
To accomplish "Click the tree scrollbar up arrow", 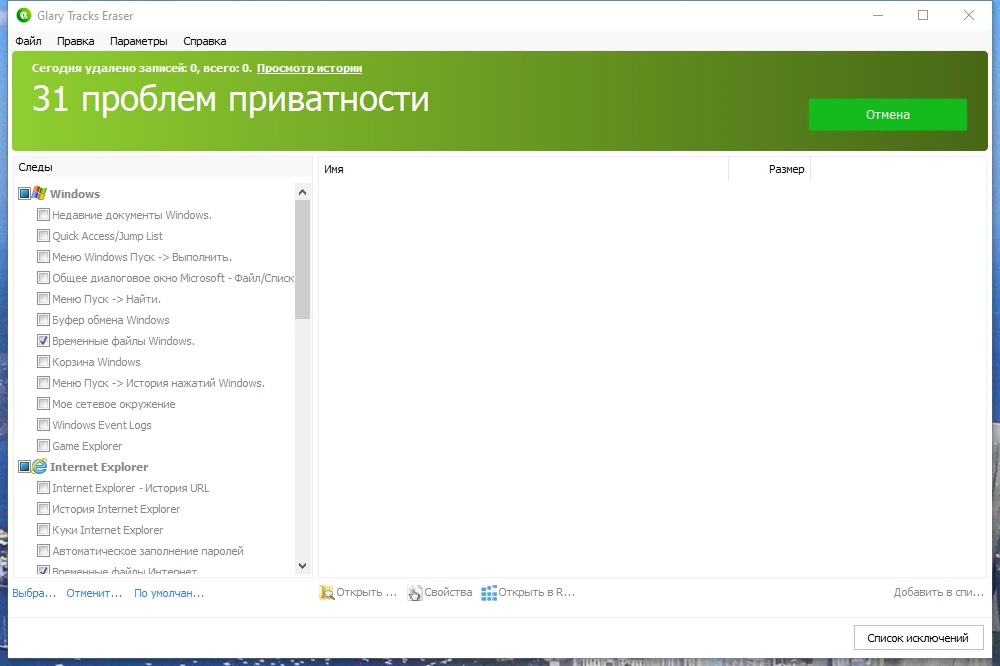I will click(302, 192).
